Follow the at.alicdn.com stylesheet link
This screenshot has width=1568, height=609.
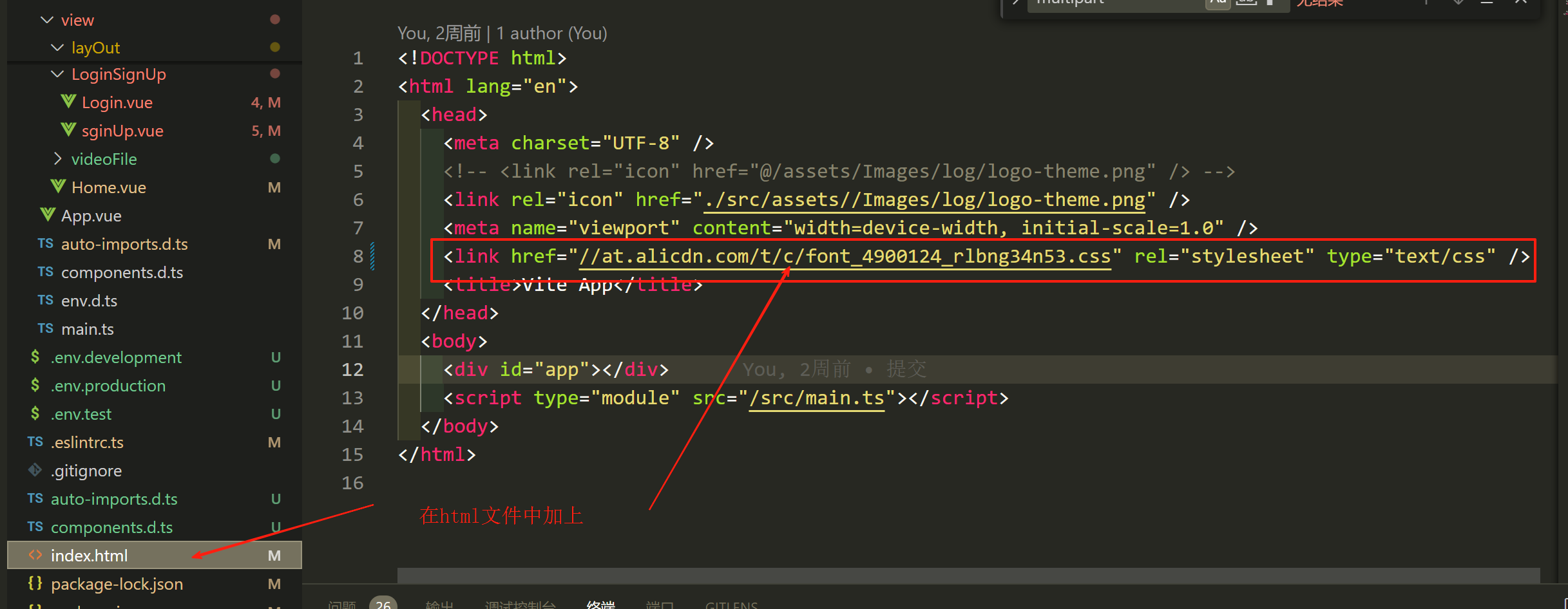pyautogui.click(x=845, y=256)
